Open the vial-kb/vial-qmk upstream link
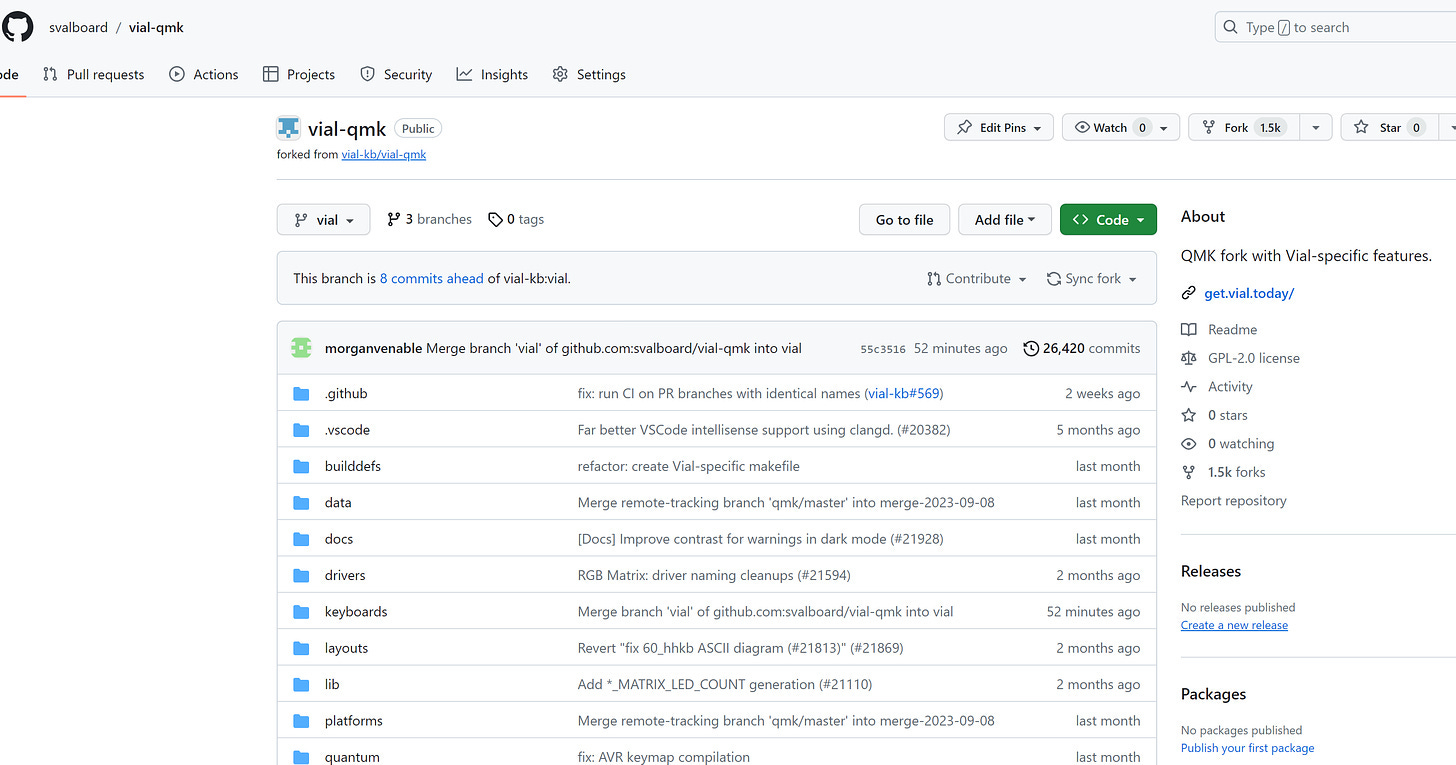The image size is (1456, 765). (x=384, y=154)
